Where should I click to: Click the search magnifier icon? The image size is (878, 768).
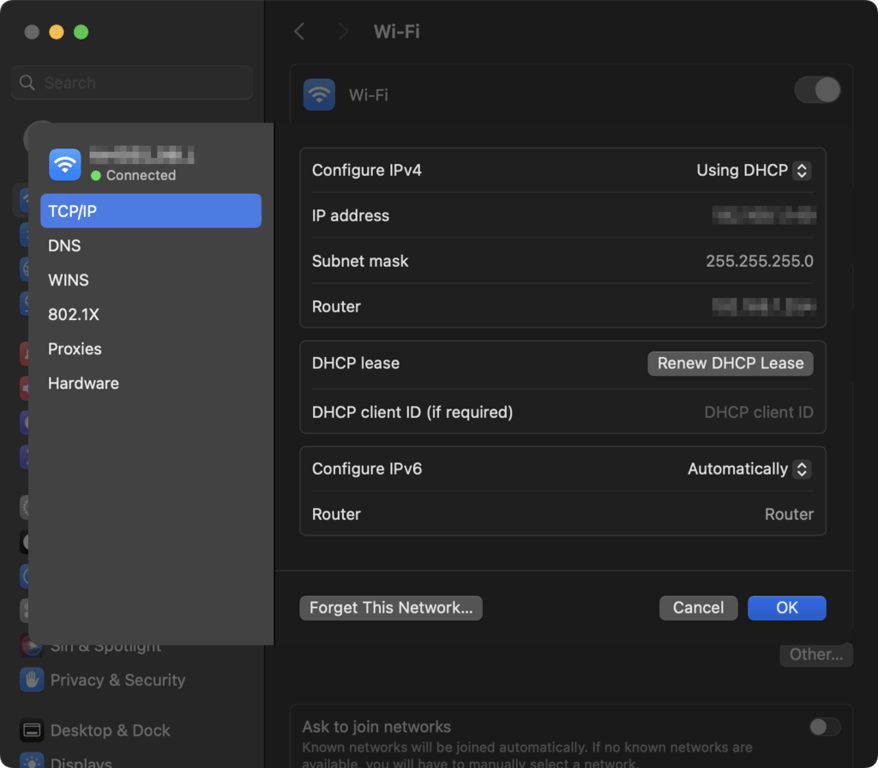pos(27,82)
